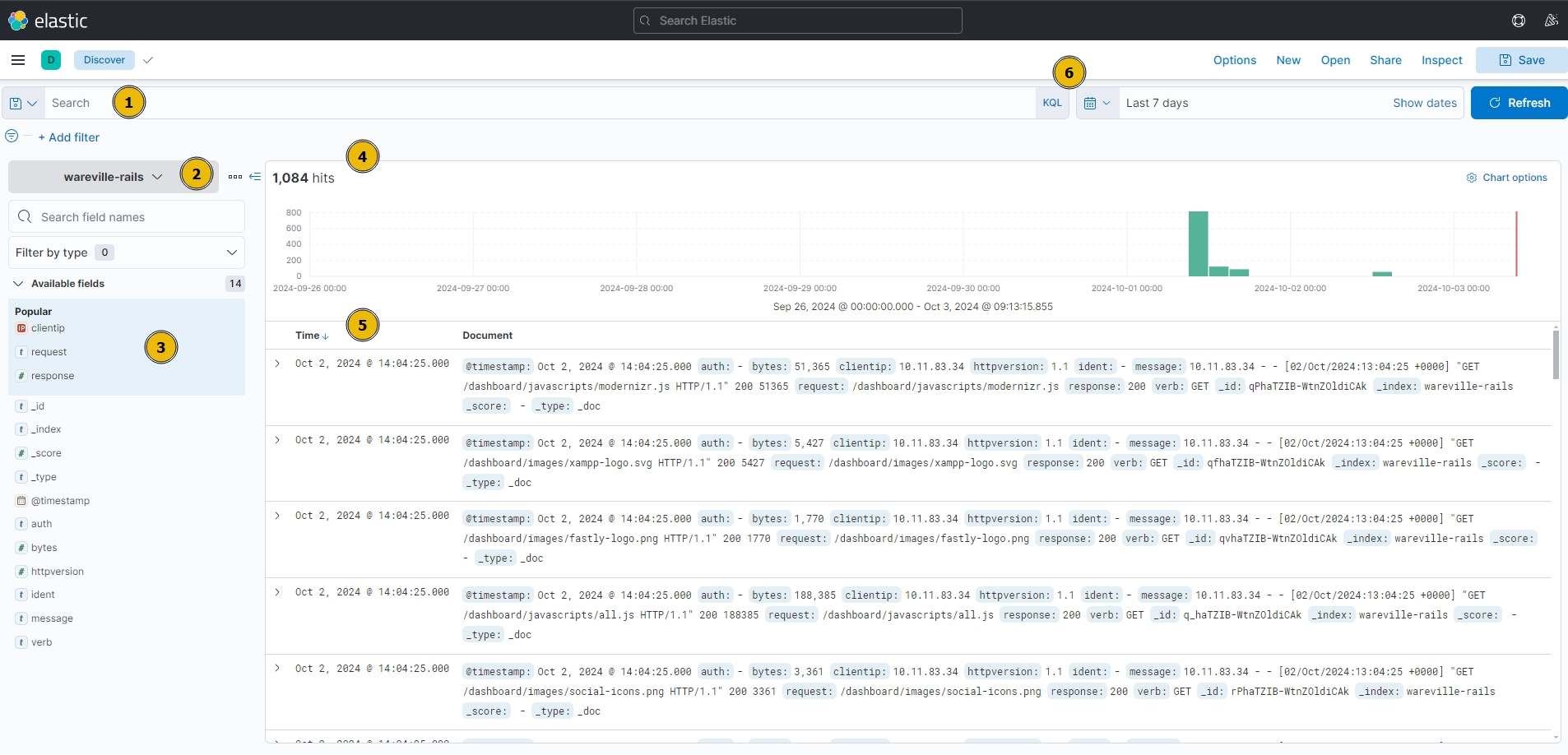Open the newsfeed icon in header

click(1552, 21)
